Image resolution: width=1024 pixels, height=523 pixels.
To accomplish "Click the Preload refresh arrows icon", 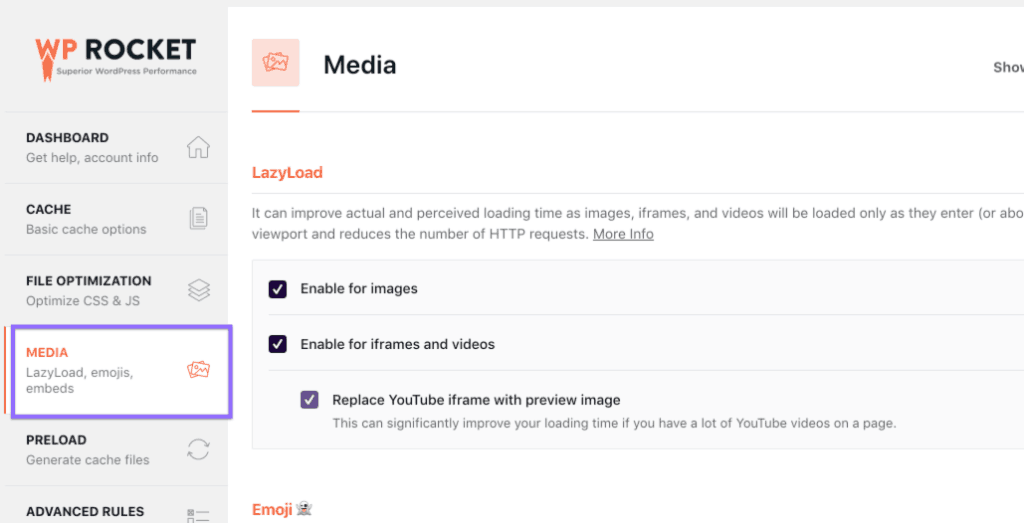I will coord(199,449).
